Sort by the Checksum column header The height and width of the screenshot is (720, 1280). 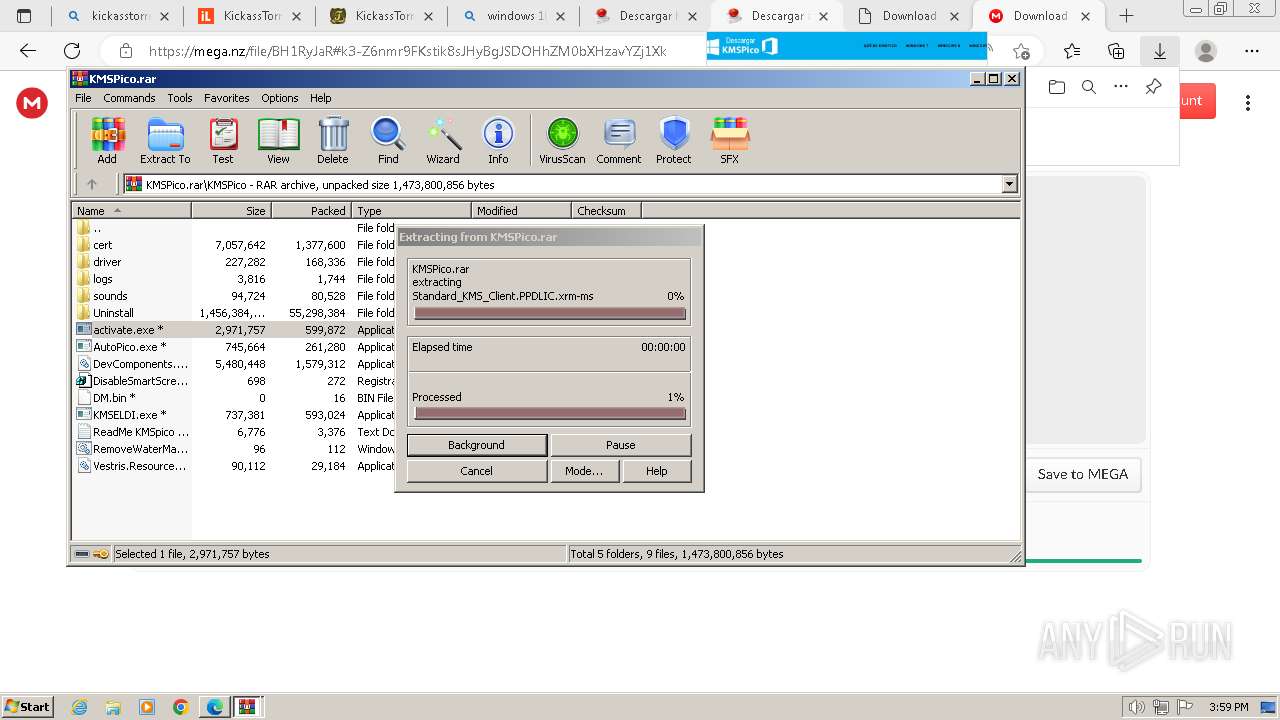tap(606, 210)
